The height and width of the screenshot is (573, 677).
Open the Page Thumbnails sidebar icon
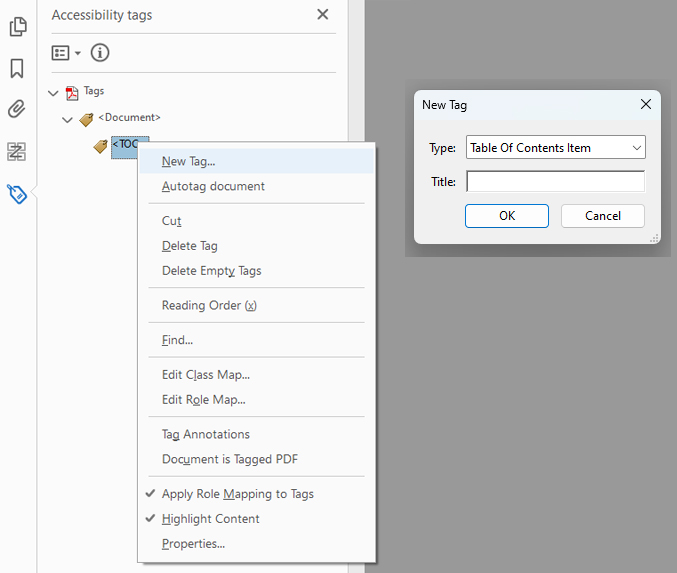click(17, 27)
